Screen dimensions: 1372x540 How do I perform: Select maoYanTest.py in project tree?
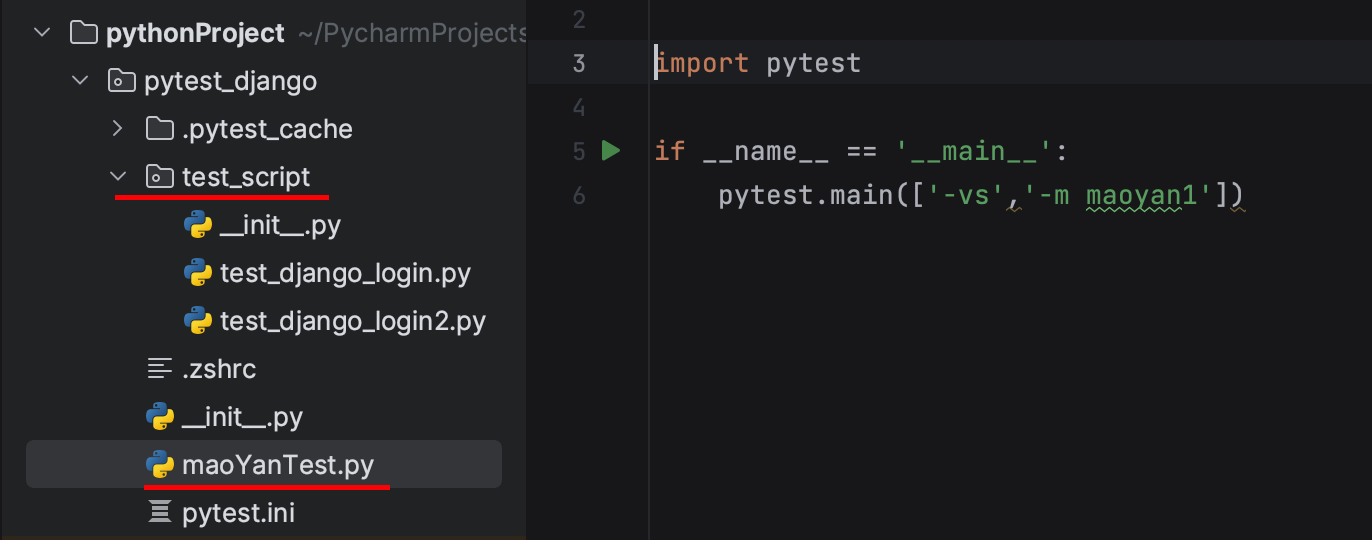278,465
